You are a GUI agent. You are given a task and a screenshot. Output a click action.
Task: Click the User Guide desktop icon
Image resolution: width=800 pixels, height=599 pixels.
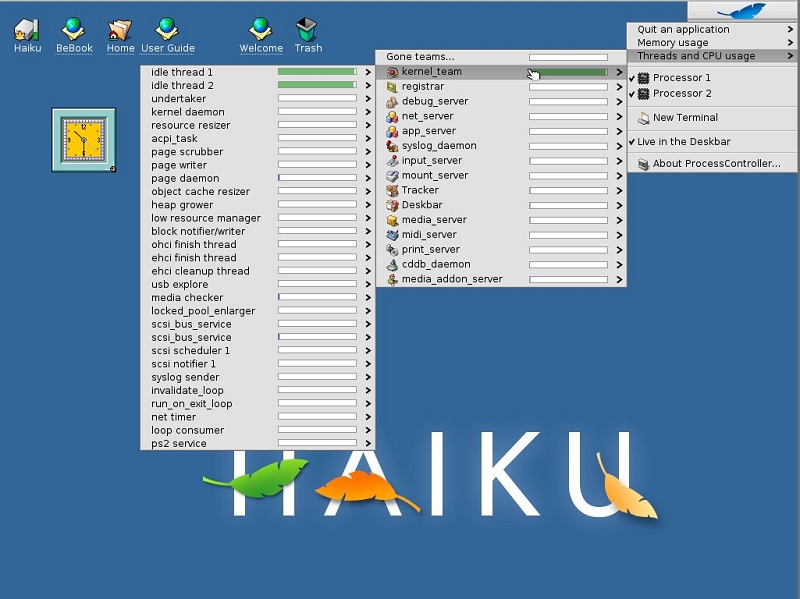(x=167, y=30)
